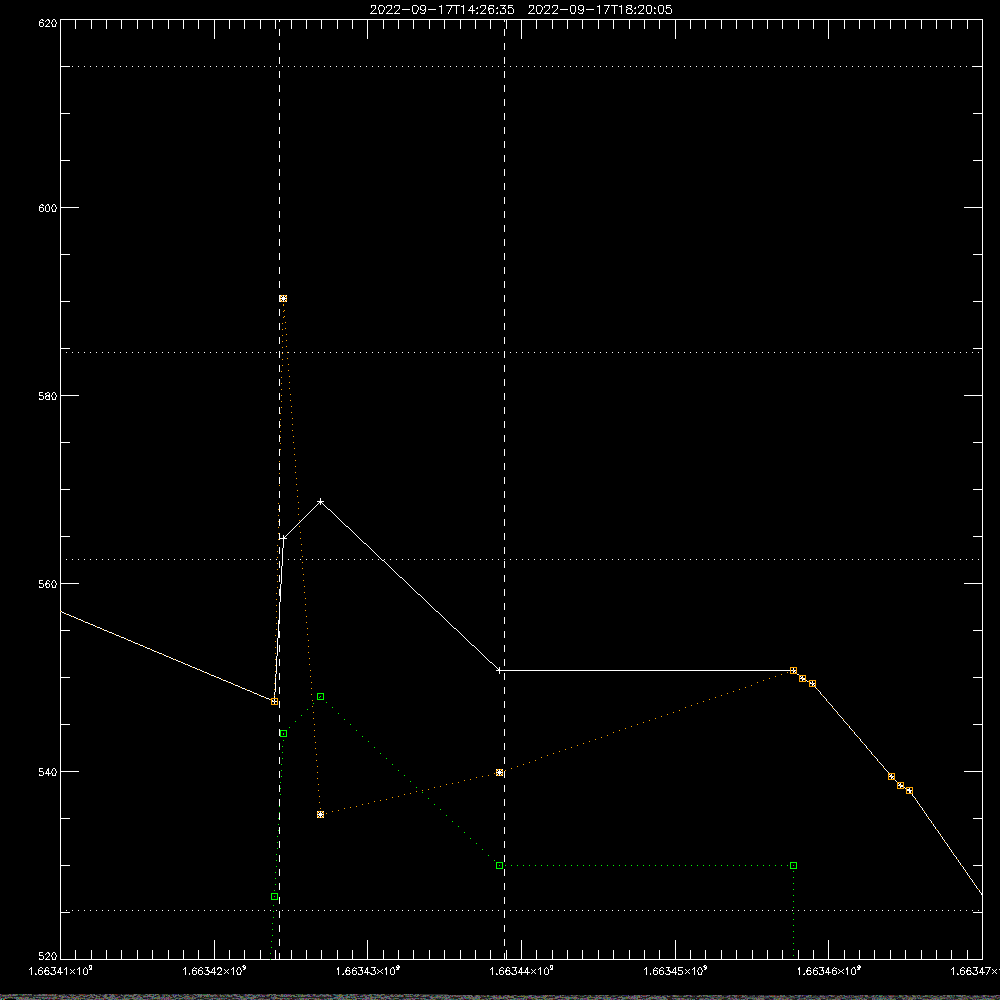Select the orange square where white line drops to 547

point(274,702)
